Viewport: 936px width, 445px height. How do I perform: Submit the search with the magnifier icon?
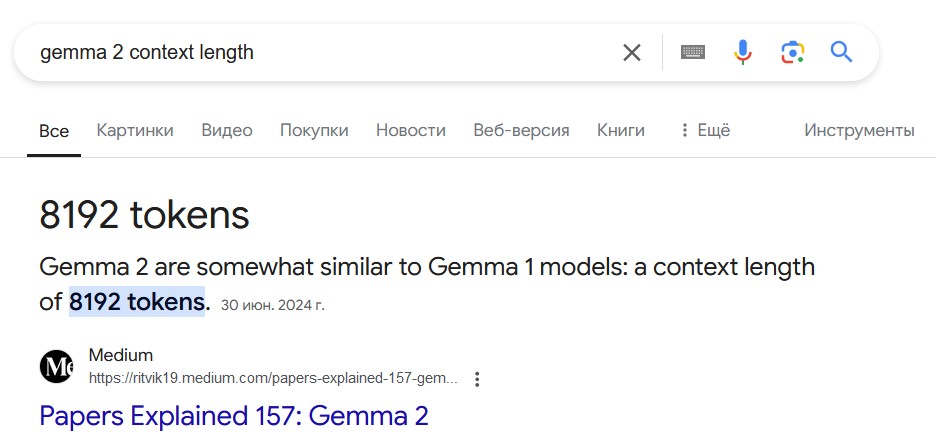pos(841,53)
